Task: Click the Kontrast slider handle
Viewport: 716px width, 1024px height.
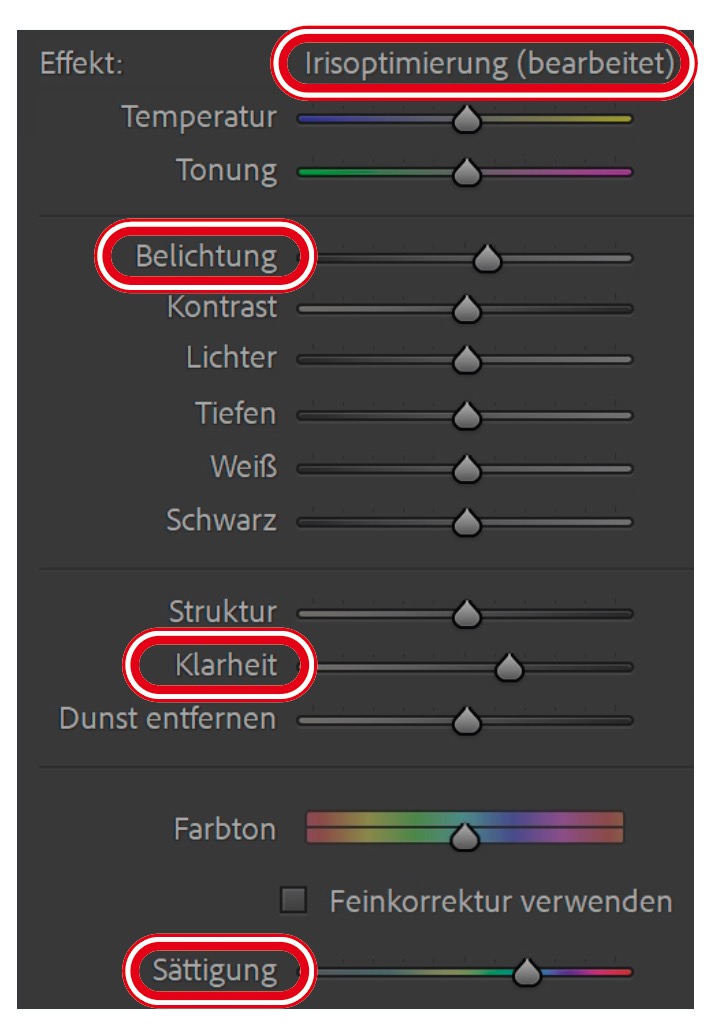Action: pyautogui.click(x=466, y=311)
